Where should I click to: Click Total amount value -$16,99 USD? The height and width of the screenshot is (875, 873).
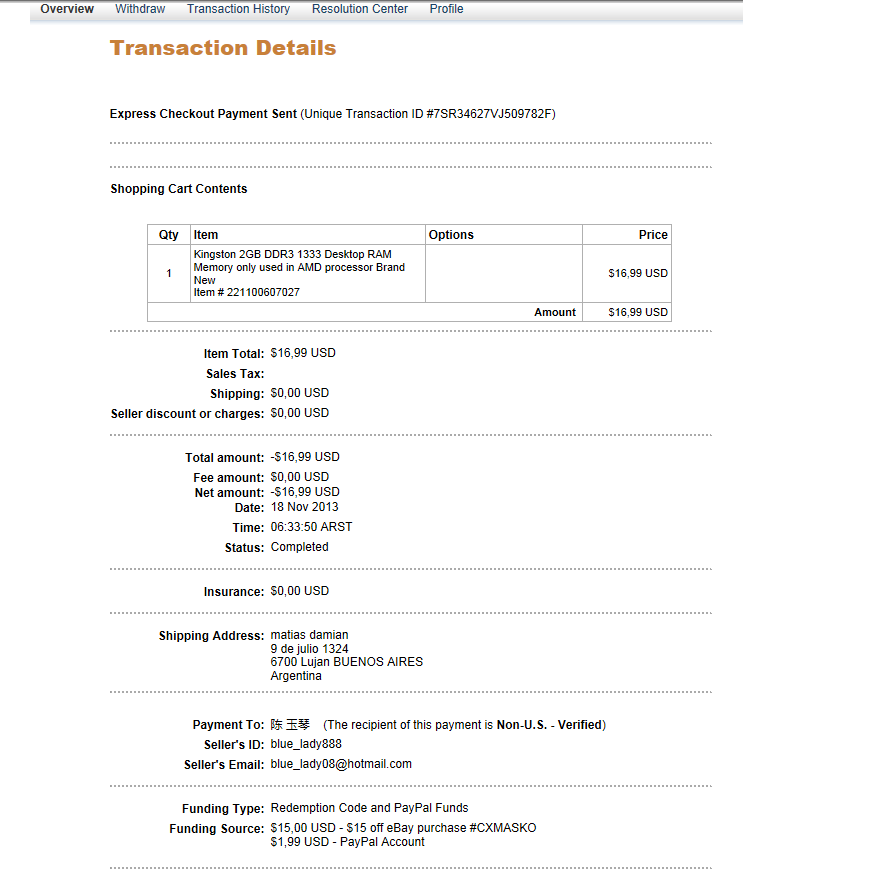(305, 457)
